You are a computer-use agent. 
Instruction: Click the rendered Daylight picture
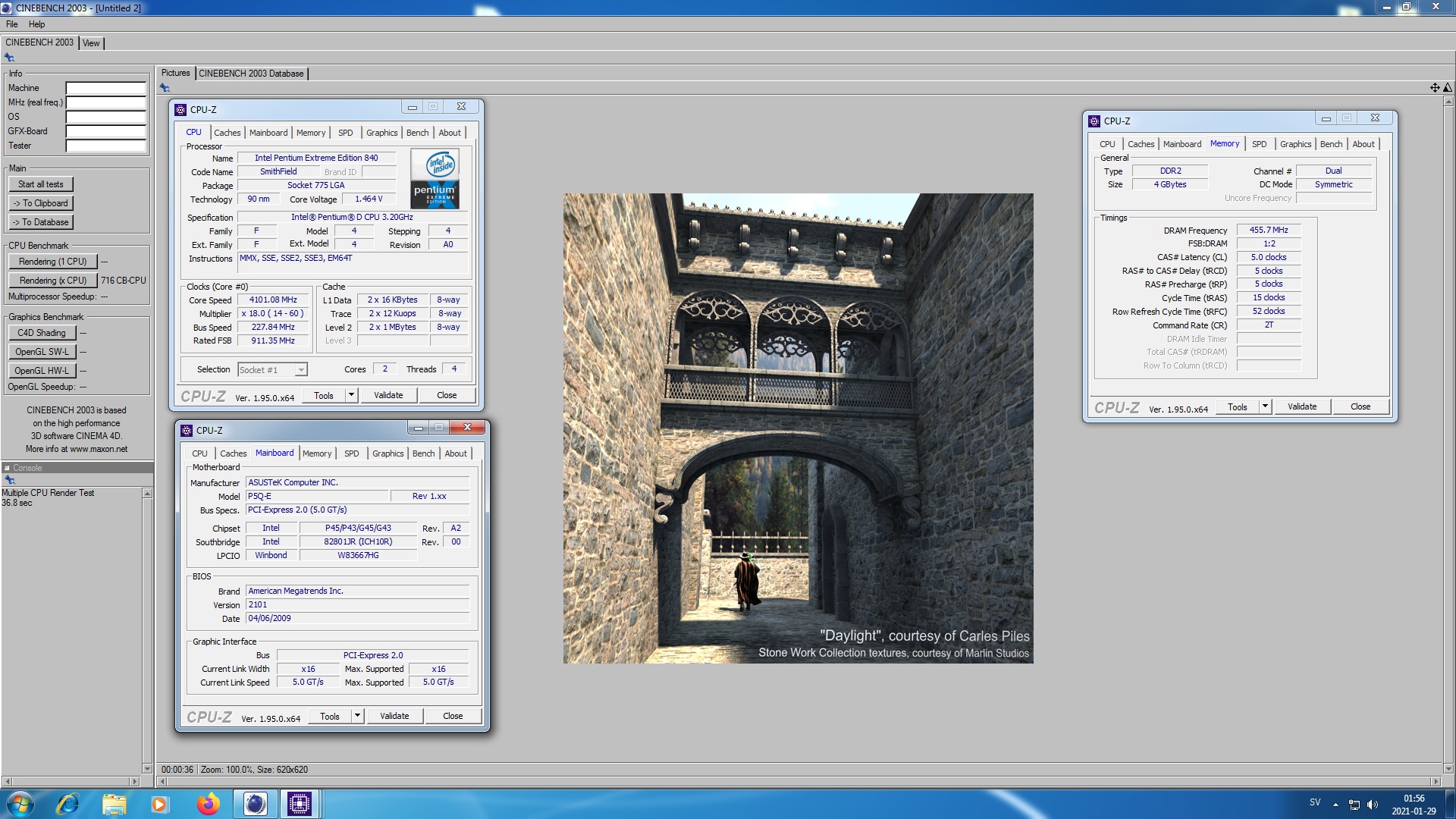pyautogui.click(x=798, y=428)
